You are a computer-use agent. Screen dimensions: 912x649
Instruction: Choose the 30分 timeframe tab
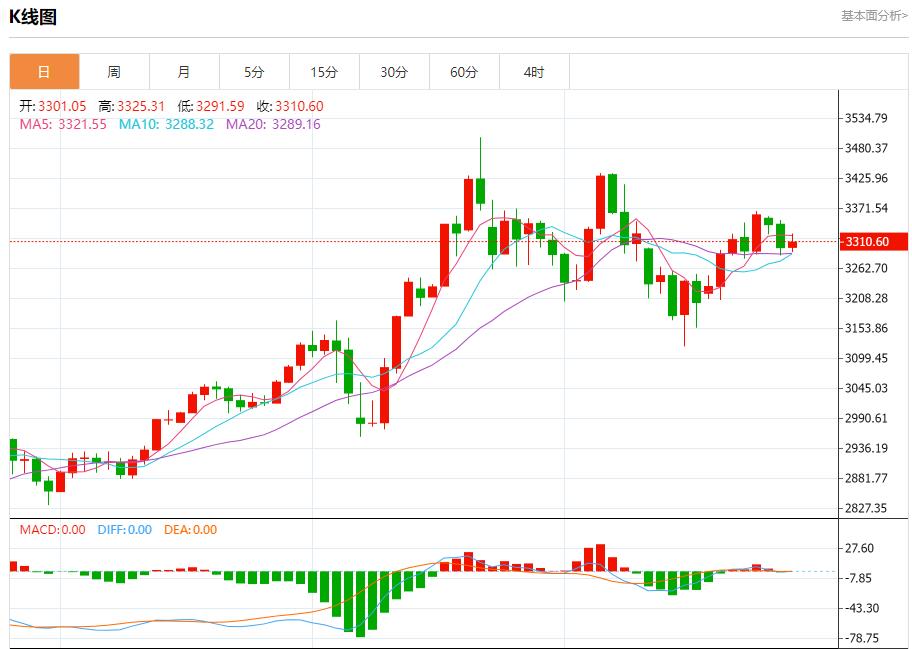pos(394,72)
